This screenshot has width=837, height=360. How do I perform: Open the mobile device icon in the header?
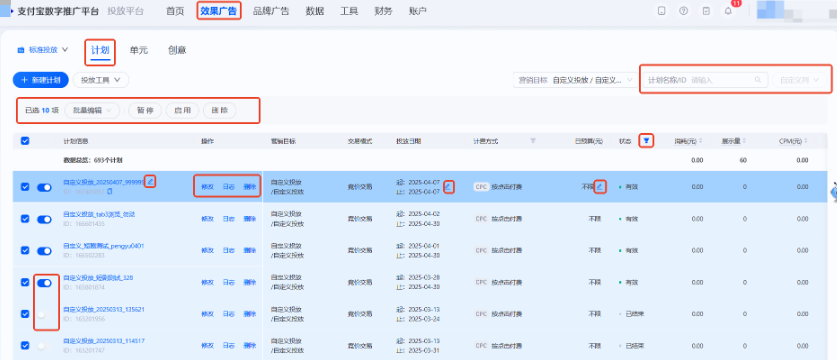click(x=661, y=11)
